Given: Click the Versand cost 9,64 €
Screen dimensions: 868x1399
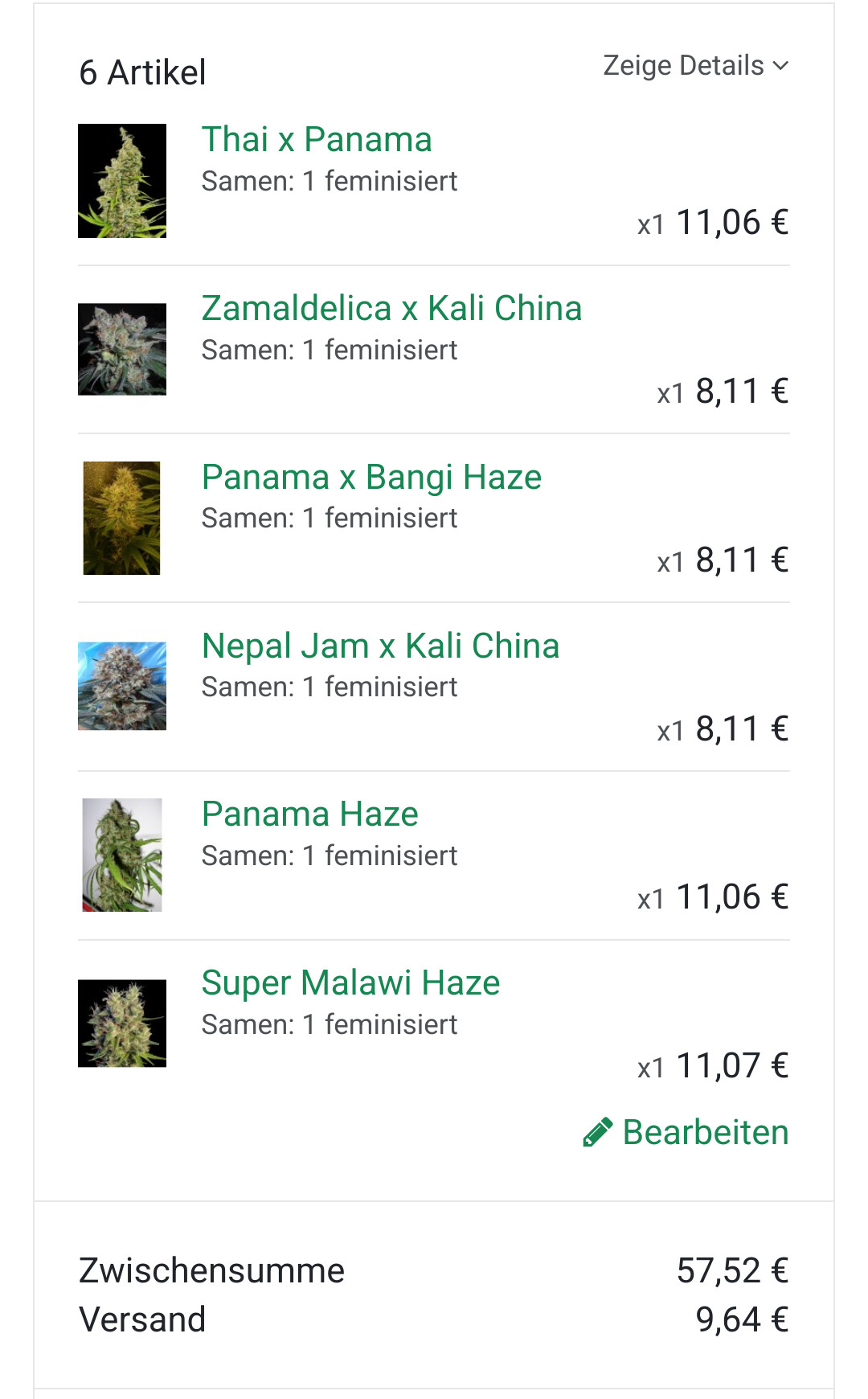Looking at the screenshot, I should pos(742,1320).
